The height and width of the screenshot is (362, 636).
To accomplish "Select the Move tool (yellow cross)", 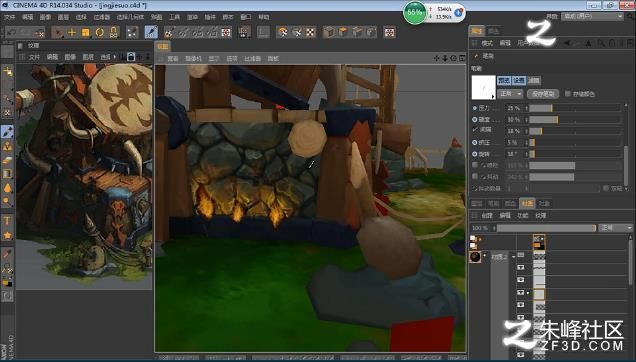I will [72, 32].
